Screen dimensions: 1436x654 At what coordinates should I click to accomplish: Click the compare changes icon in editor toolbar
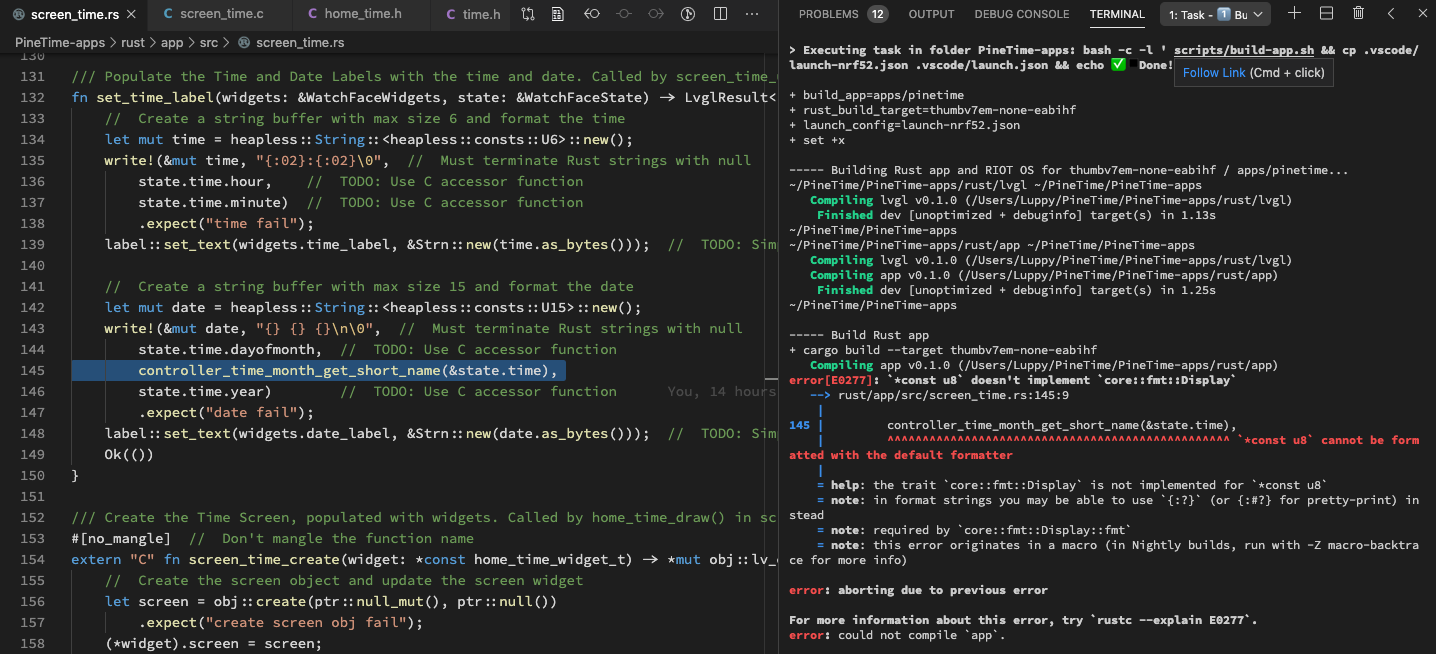pyautogui.click(x=528, y=14)
